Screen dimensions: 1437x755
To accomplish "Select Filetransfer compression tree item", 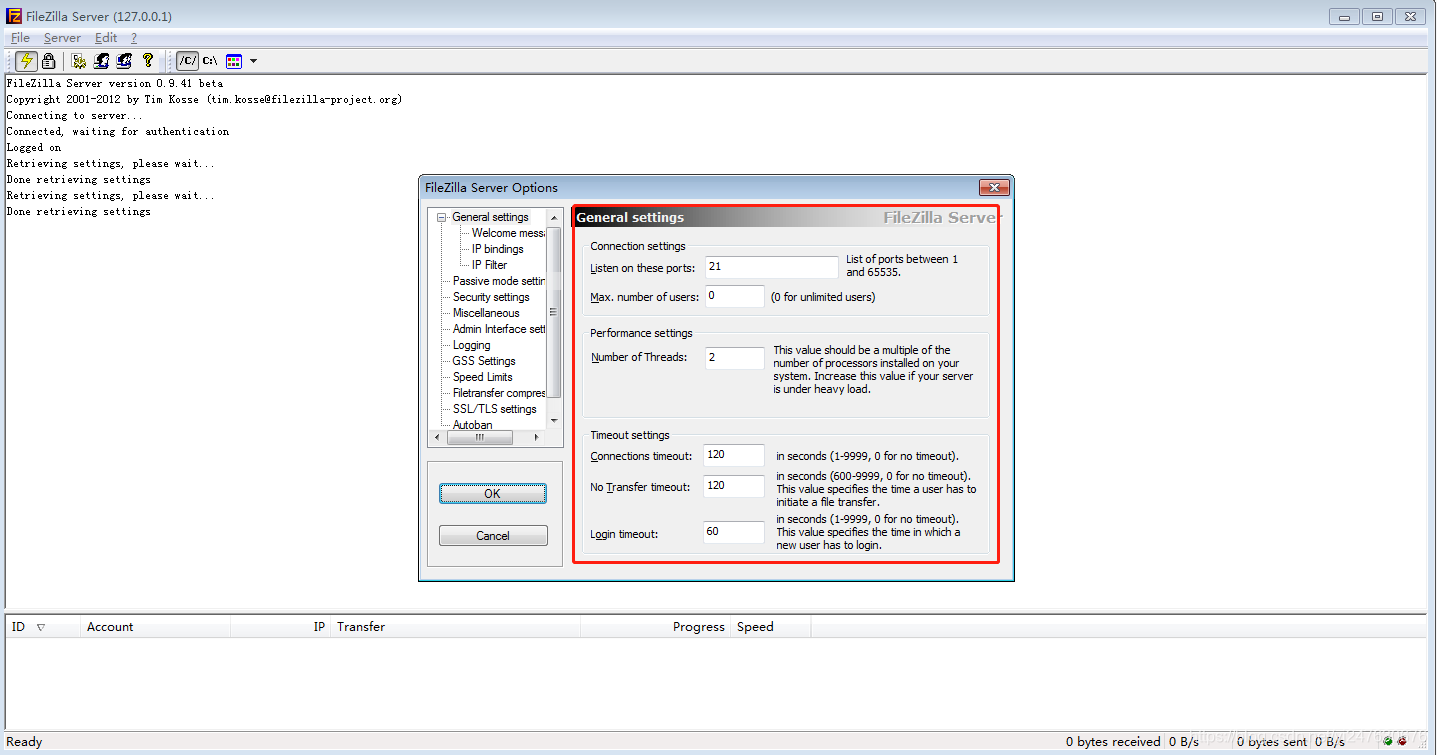I will 499,393.
